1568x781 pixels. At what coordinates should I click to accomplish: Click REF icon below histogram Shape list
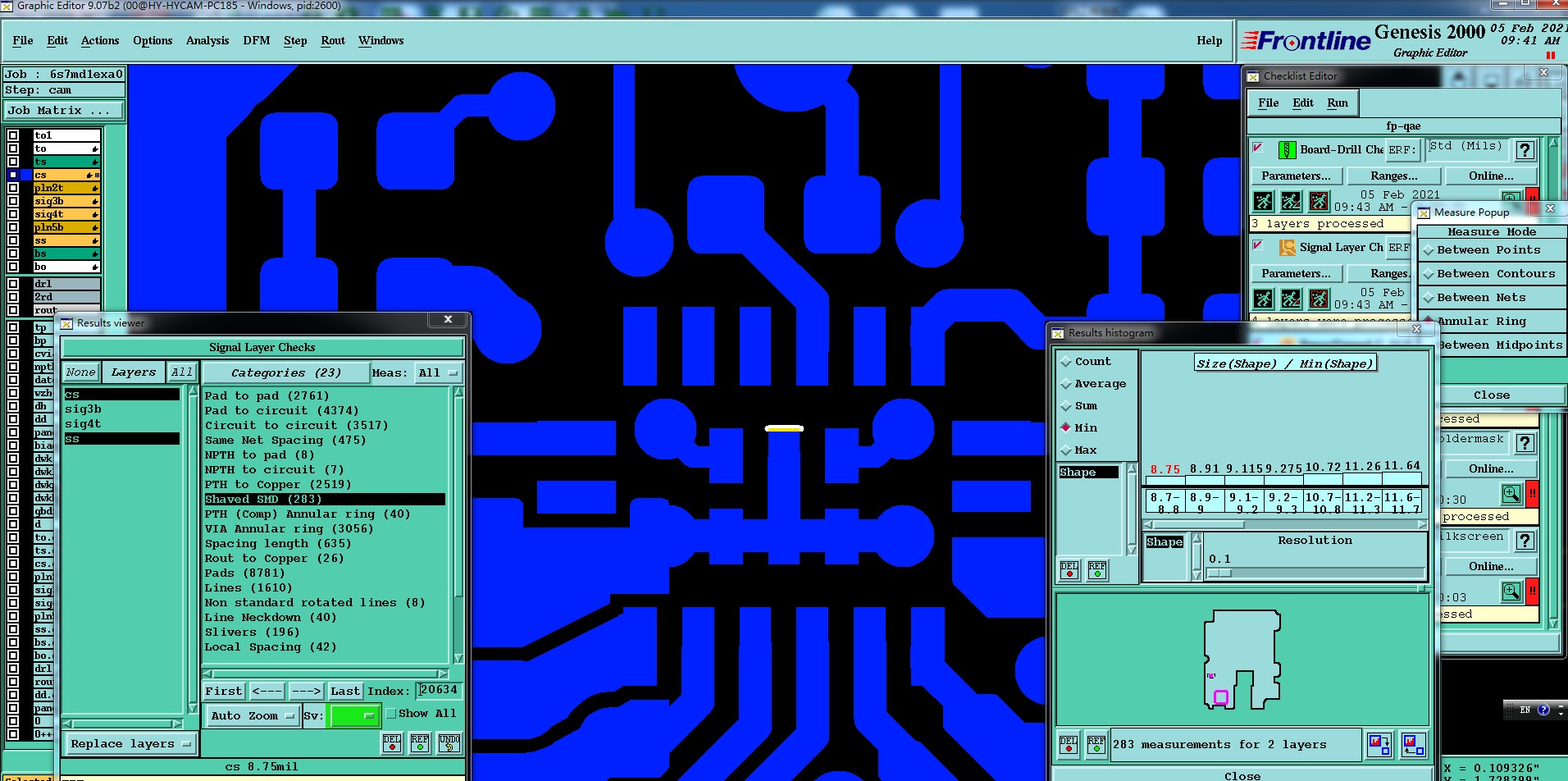(1097, 570)
